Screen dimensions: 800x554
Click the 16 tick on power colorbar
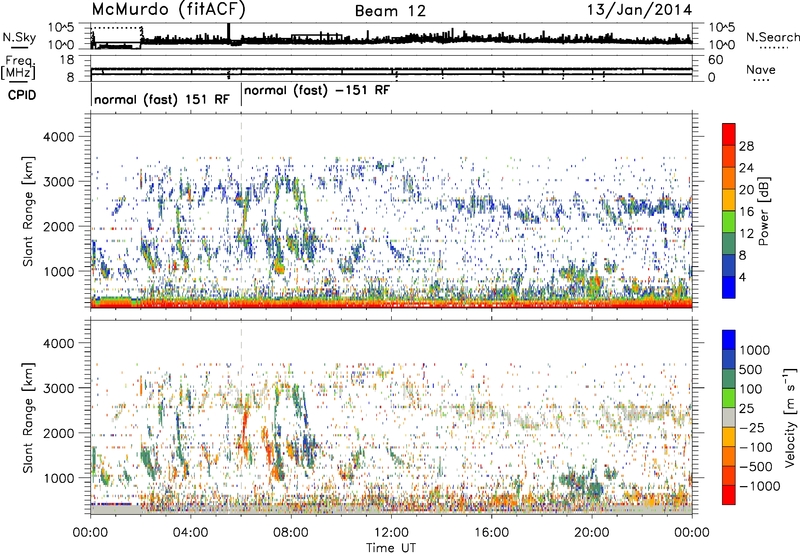tap(746, 212)
